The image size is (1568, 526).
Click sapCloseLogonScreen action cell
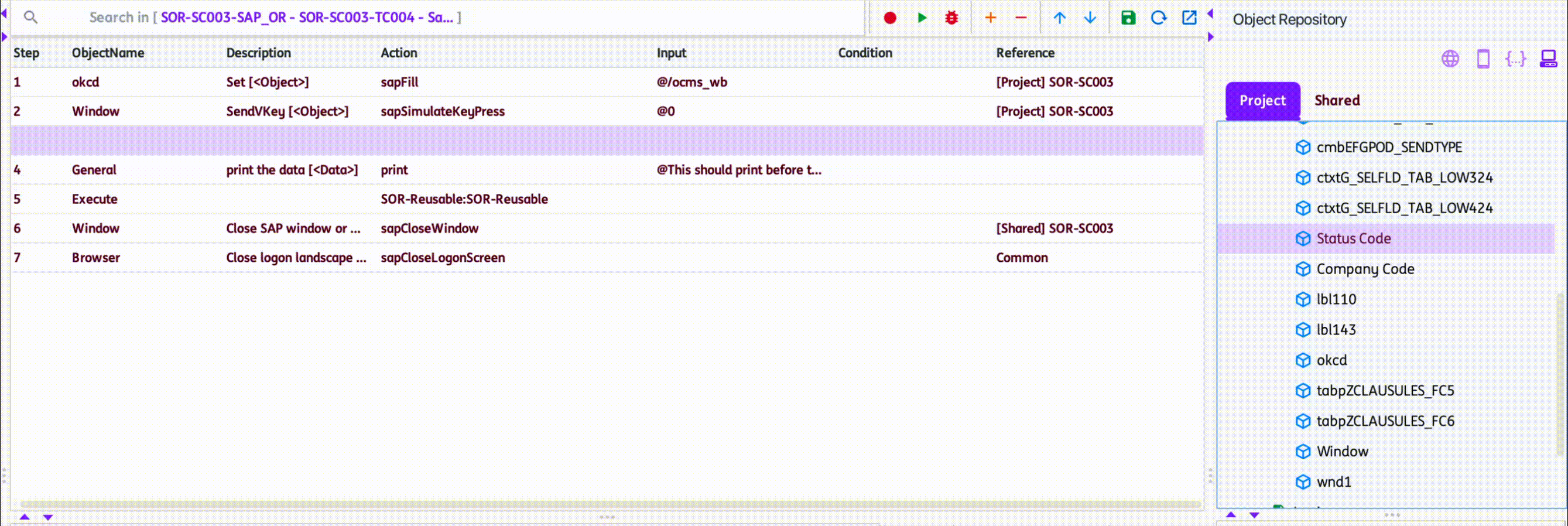tap(443, 258)
